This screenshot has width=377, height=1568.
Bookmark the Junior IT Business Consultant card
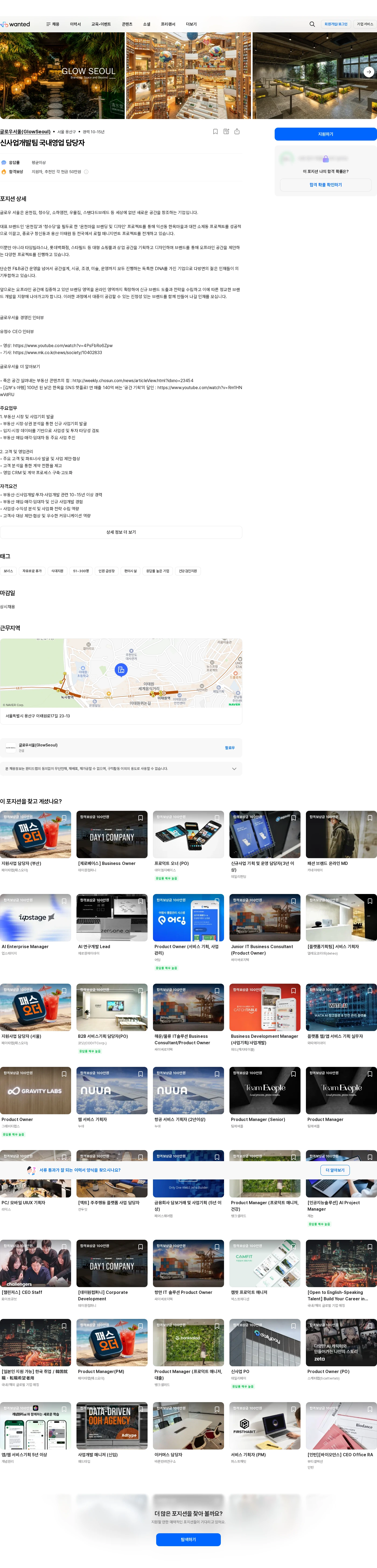click(x=294, y=901)
